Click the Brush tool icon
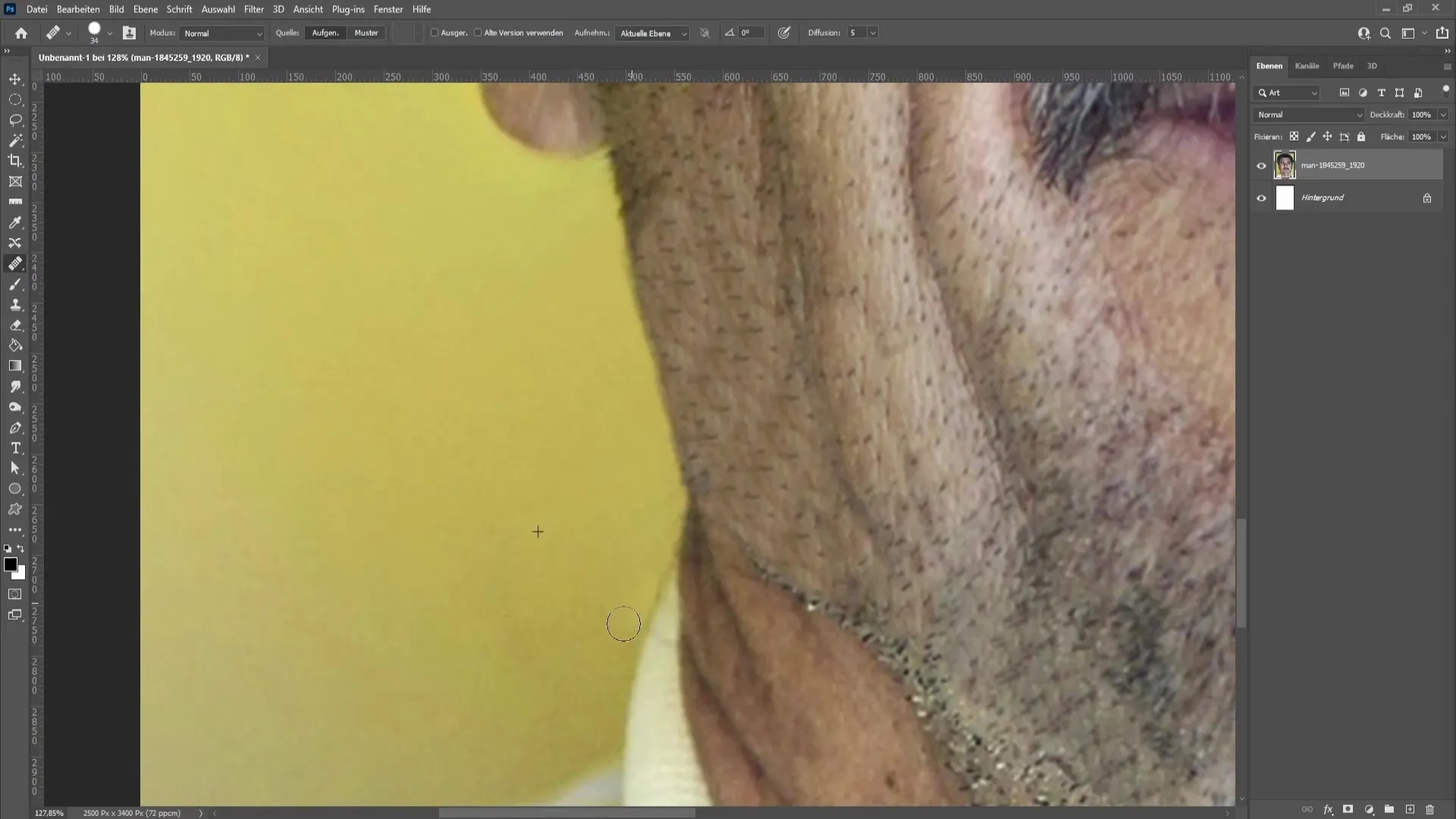This screenshot has height=819, width=1456. tap(15, 284)
